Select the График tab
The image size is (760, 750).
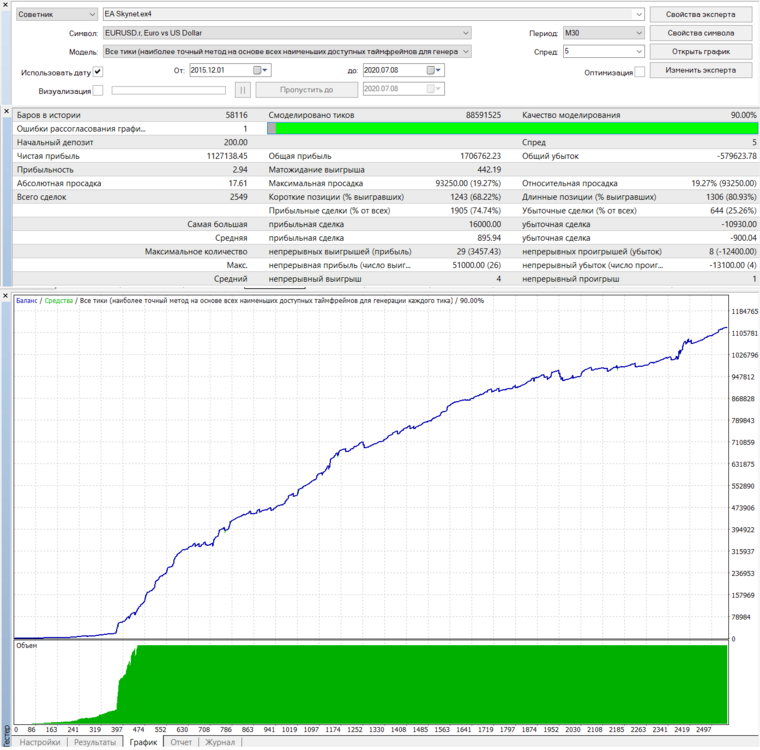(x=143, y=742)
